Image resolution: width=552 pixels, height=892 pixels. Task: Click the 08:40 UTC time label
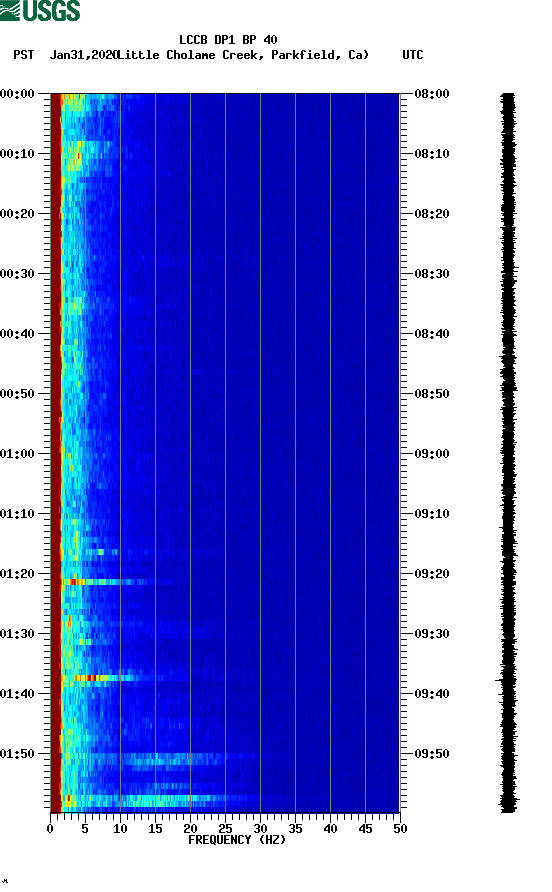432,334
